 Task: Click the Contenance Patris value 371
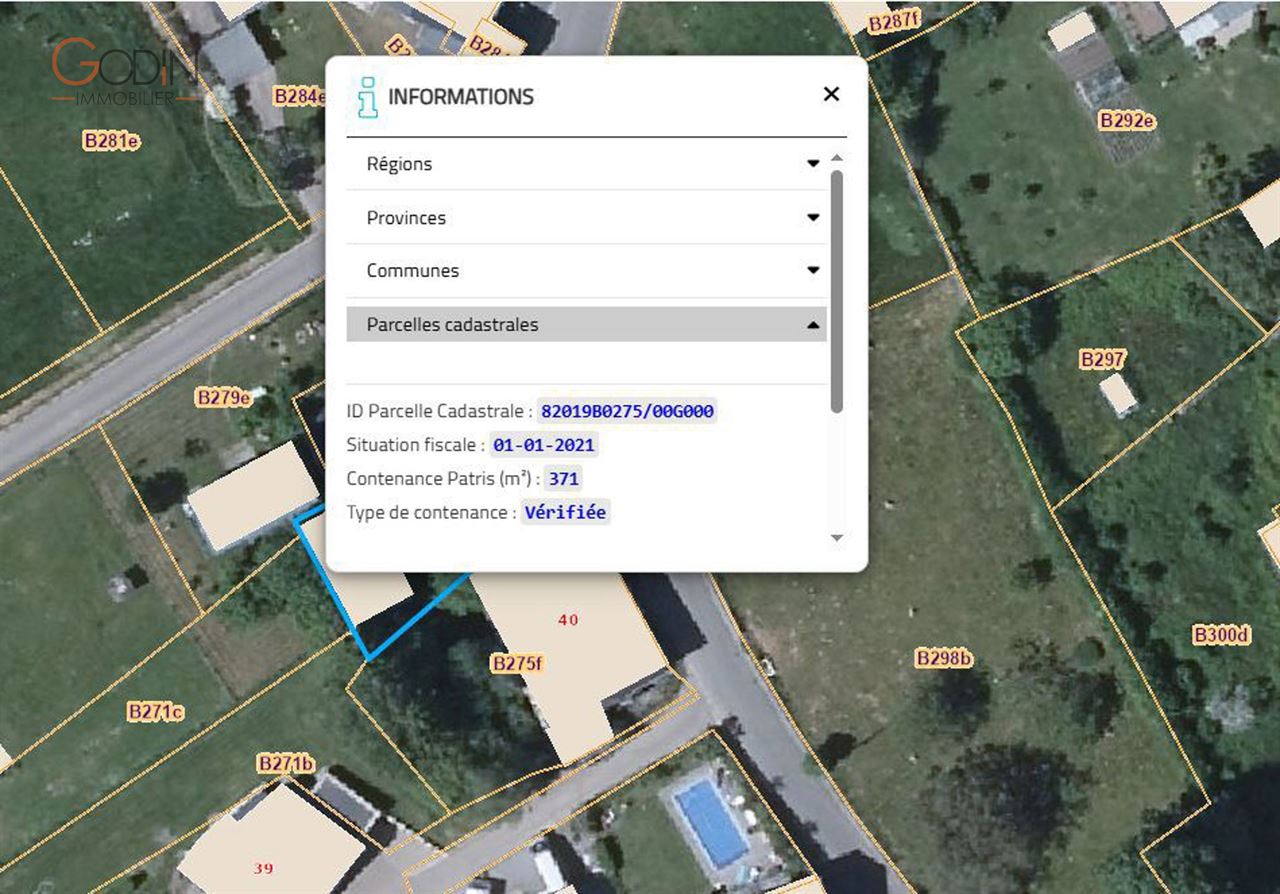click(x=564, y=479)
